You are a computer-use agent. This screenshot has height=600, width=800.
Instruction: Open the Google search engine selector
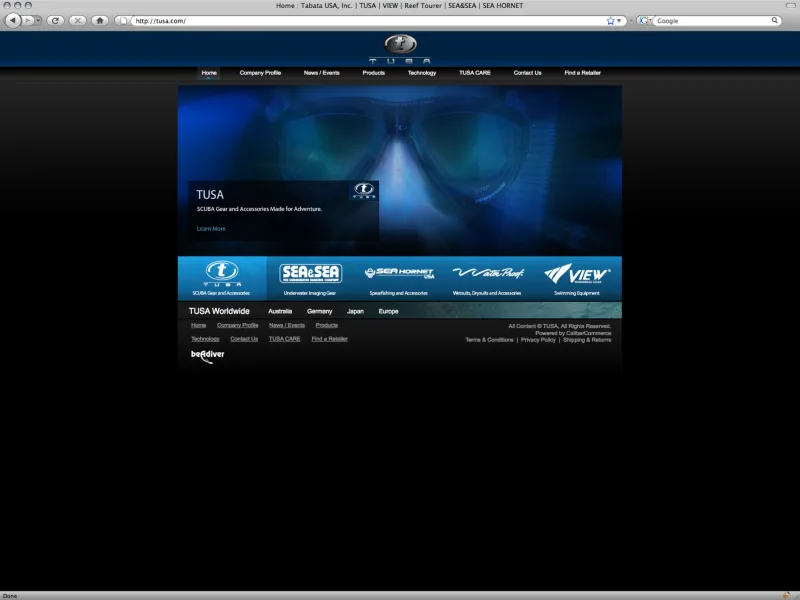coord(645,21)
